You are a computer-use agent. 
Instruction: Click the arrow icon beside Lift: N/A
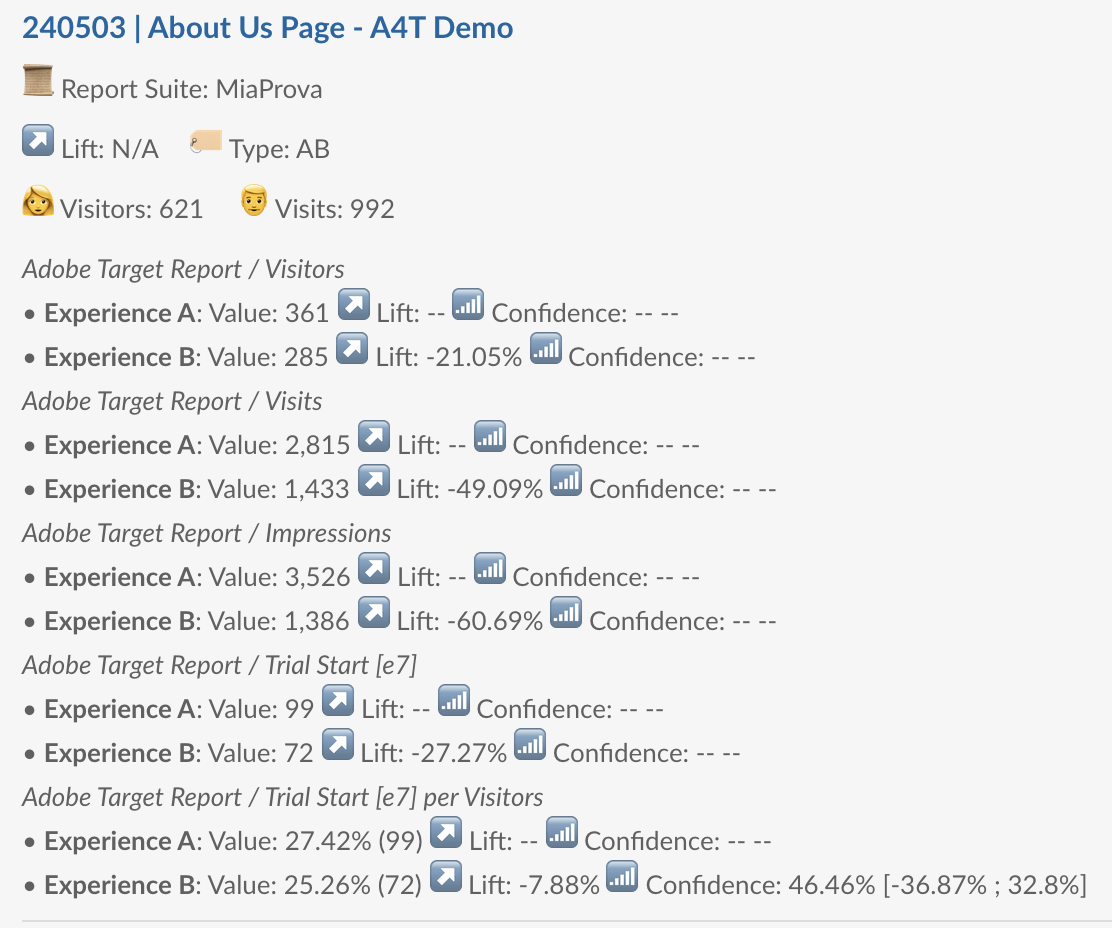pos(38,140)
